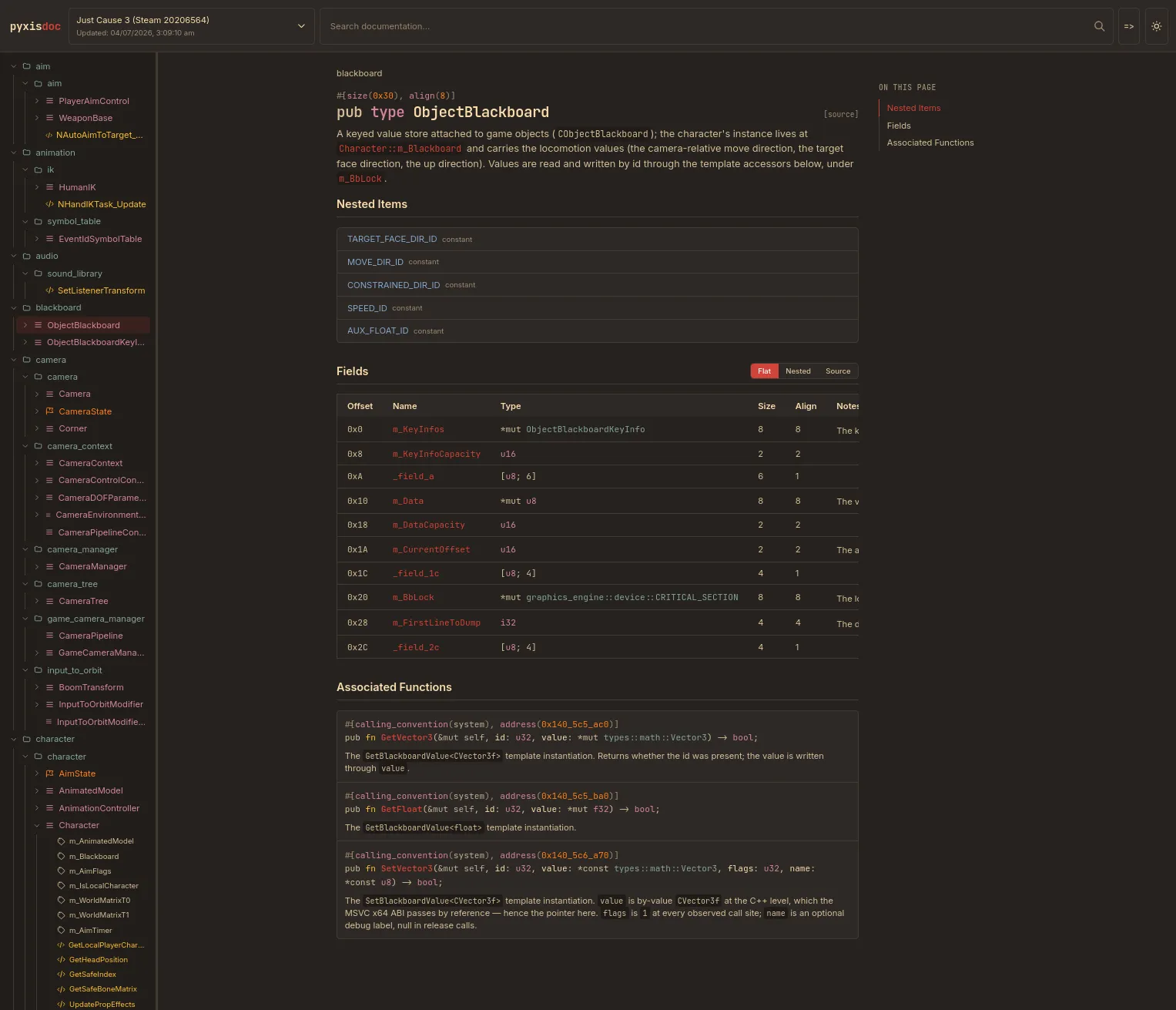Screen dimensions: 1176x1010
Task: Open TARGET_FACE_DIR_ID constant
Action: point(392,239)
